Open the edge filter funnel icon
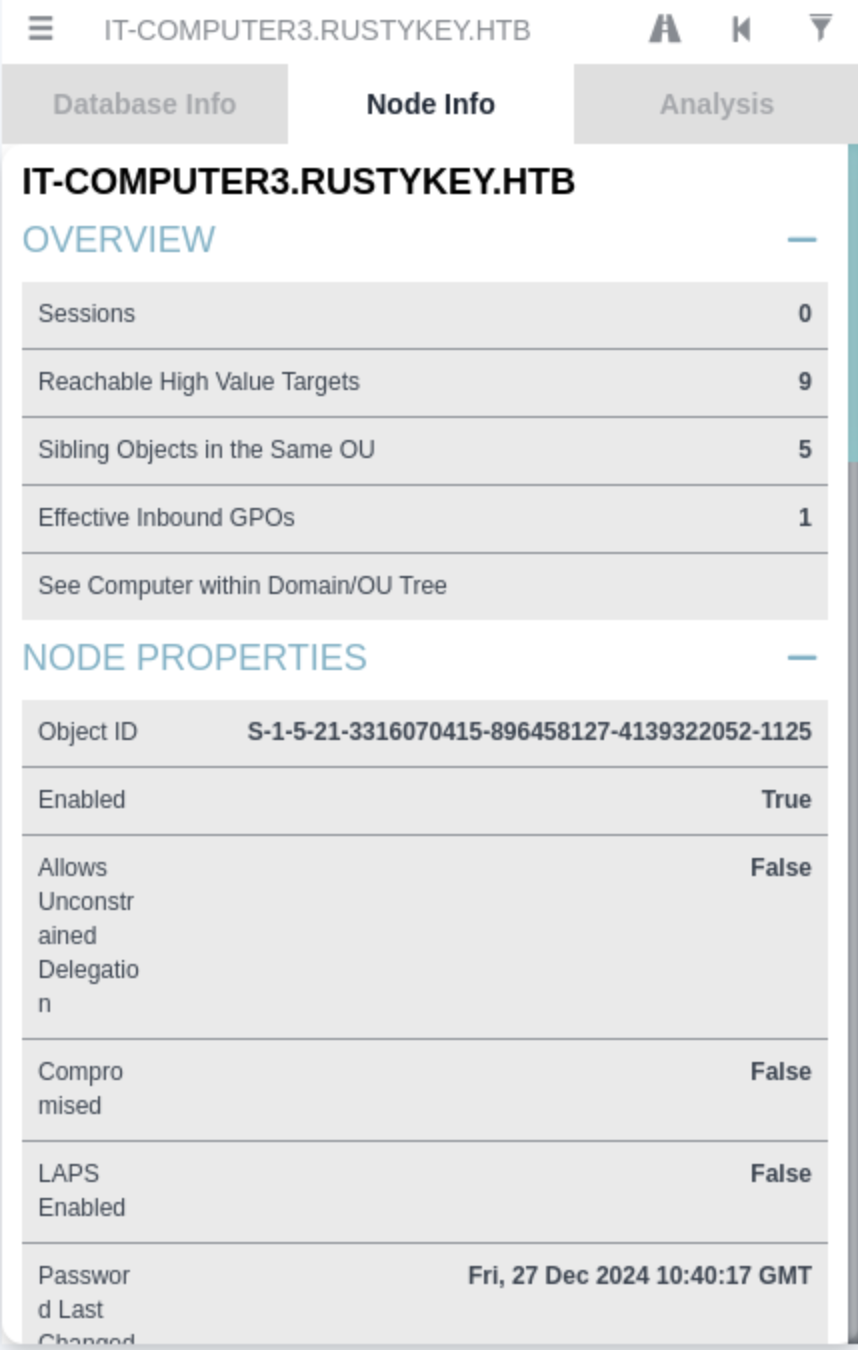This screenshot has height=1350, width=858. pos(820,29)
